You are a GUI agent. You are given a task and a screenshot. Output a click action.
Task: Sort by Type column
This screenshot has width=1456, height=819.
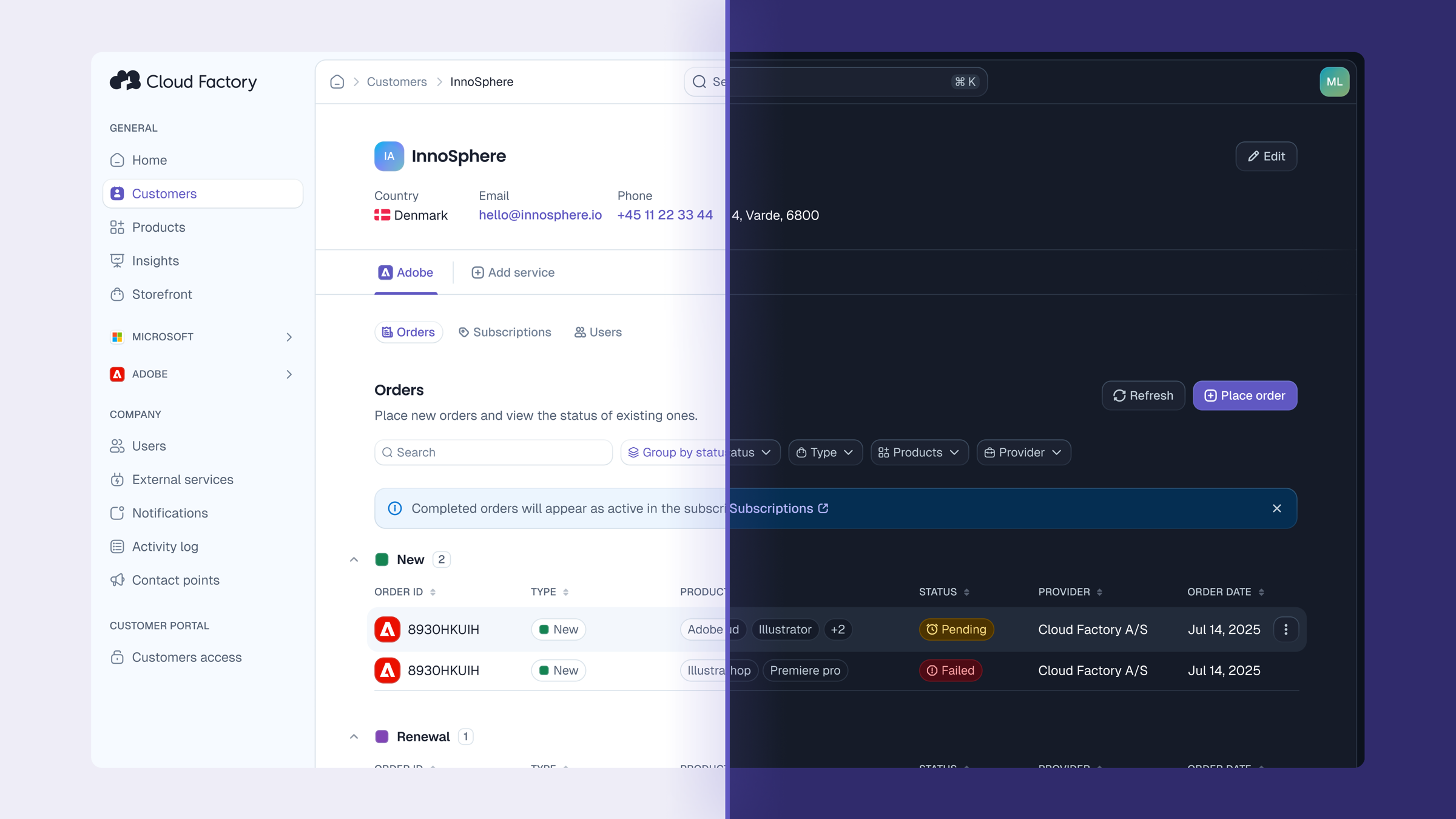550,592
